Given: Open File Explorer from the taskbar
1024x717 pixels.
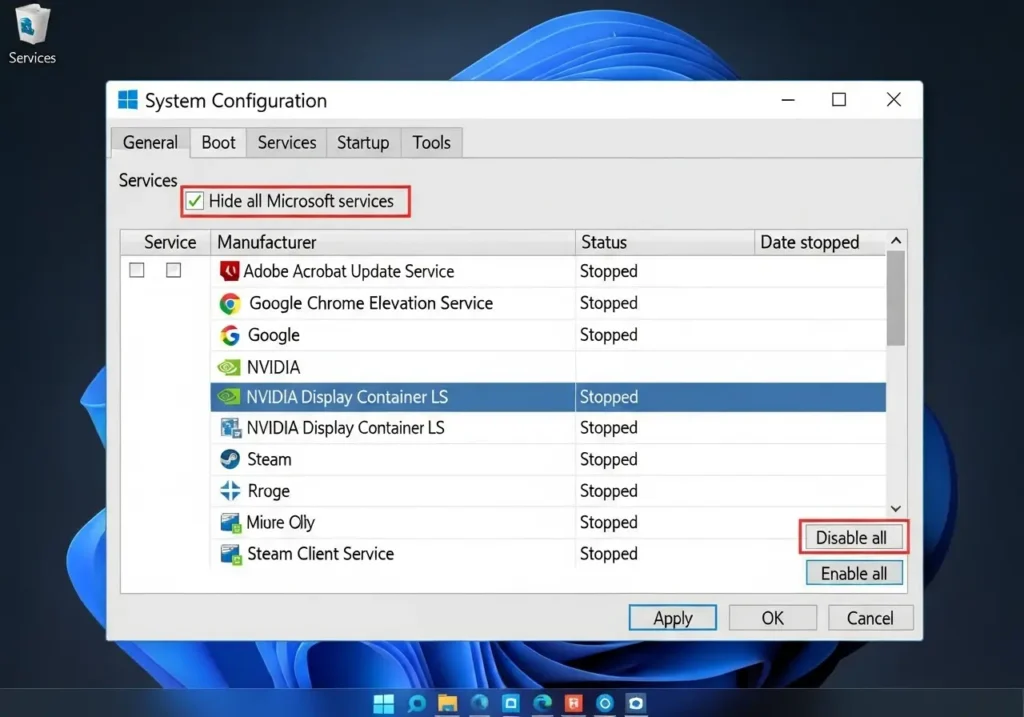Looking at the screenshot, I should click(x=447, y=703).
